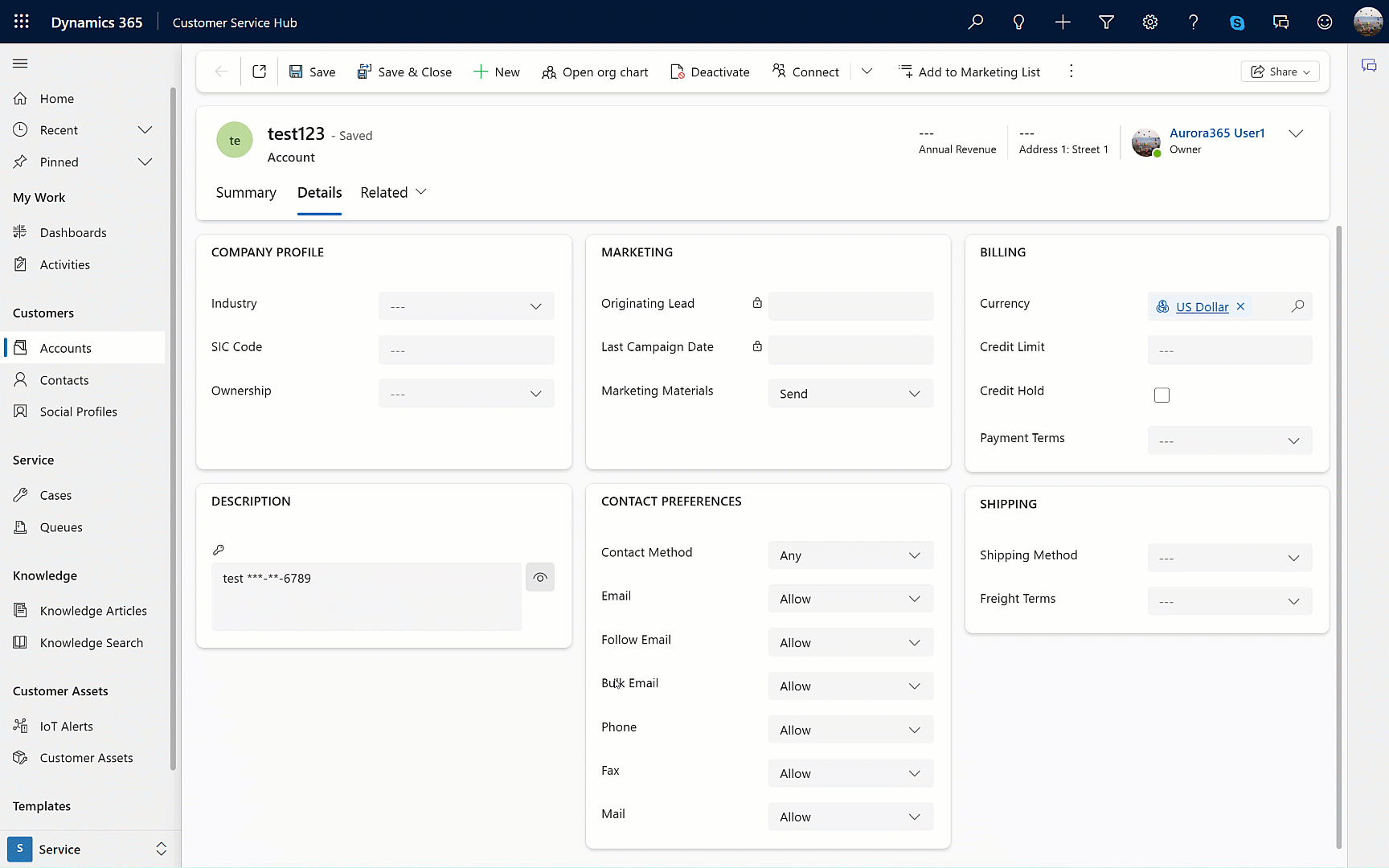This screenshot has height=868, width=1389.
Task: Expand the Recent section in sidebar
Action: click(x=145, y=130)
